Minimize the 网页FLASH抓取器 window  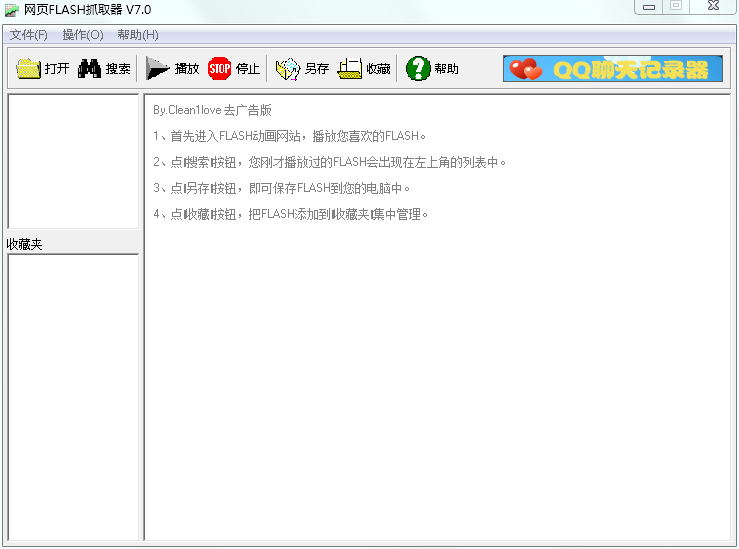coord(650,6)
